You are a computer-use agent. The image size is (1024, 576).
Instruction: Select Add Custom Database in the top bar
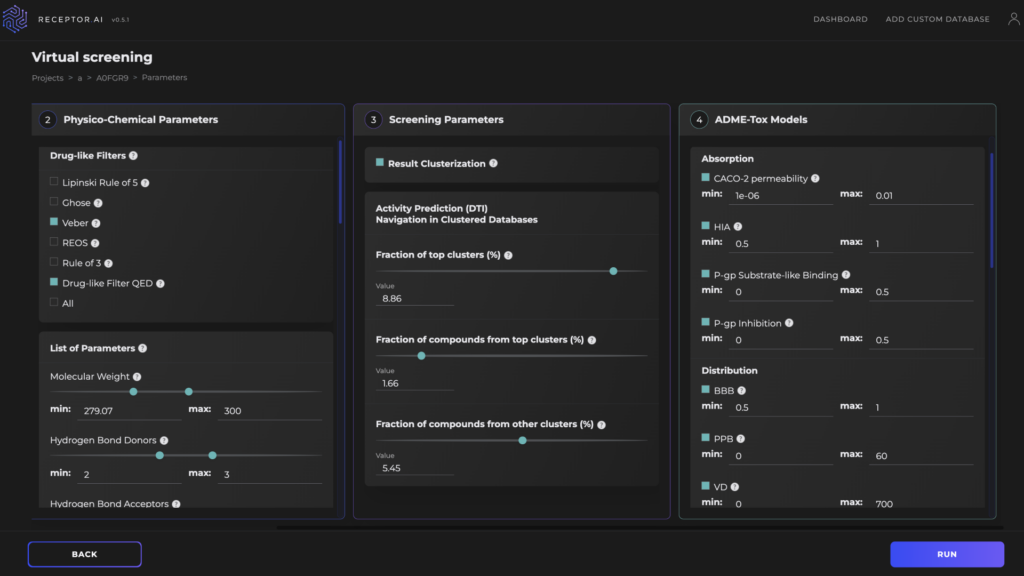click(x=937, y=18)
